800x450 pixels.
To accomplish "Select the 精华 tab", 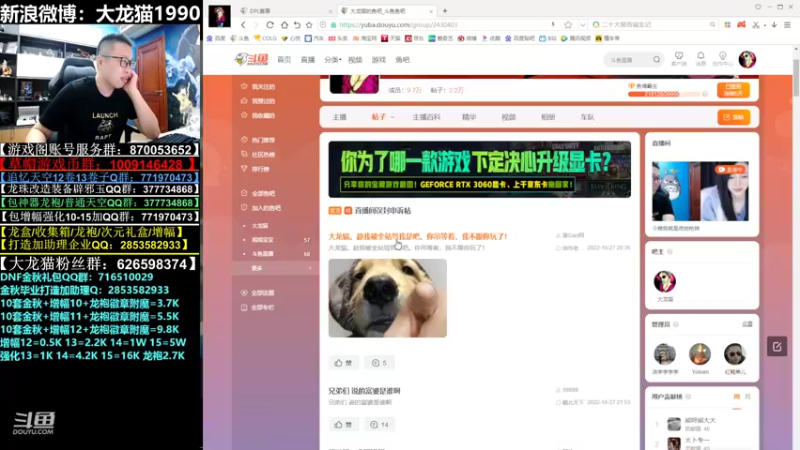I will pyautogui.click(x=469, y=117).
